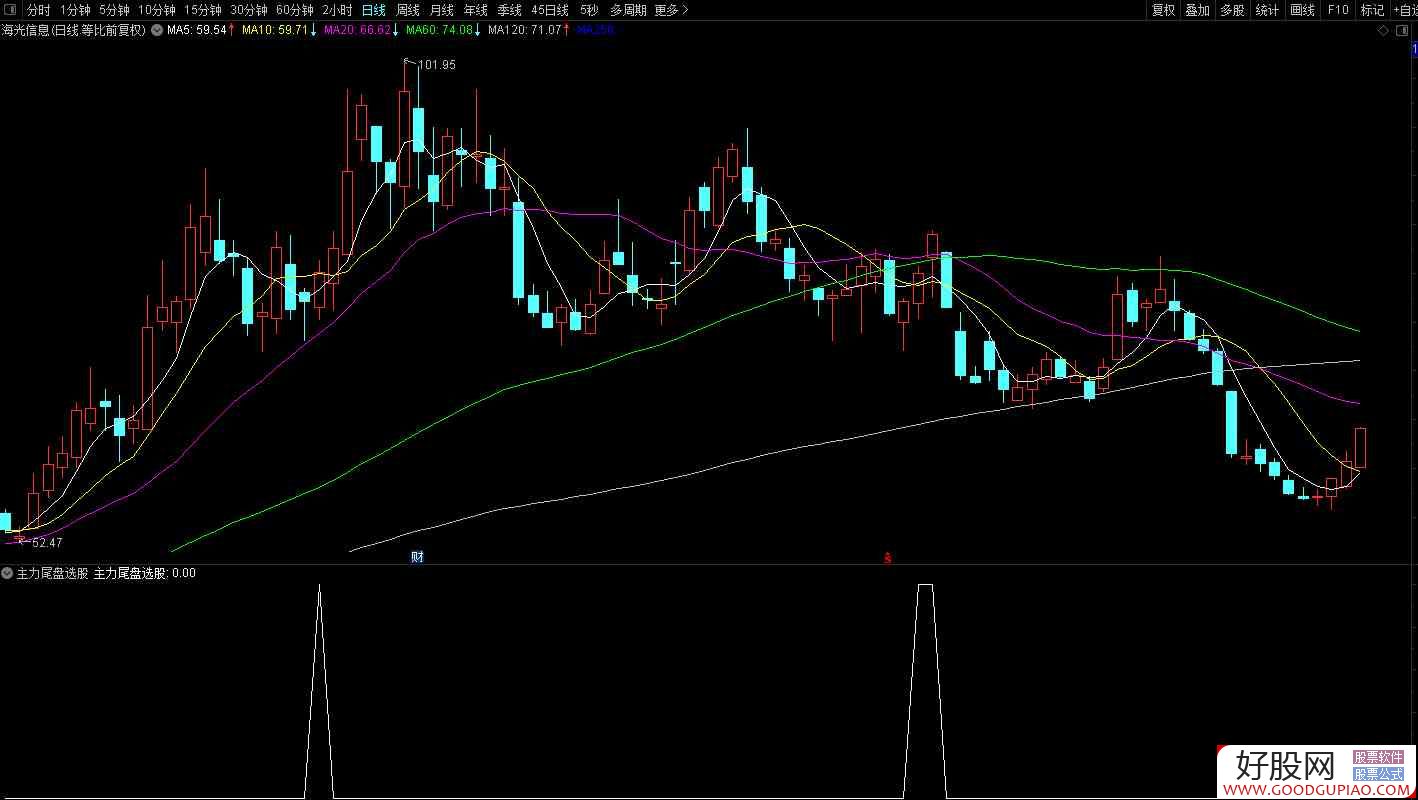1418x800 pixels.
Task: Click the 主力尾盘选股: 0.00 value
Action: click(x=145, y=573)
